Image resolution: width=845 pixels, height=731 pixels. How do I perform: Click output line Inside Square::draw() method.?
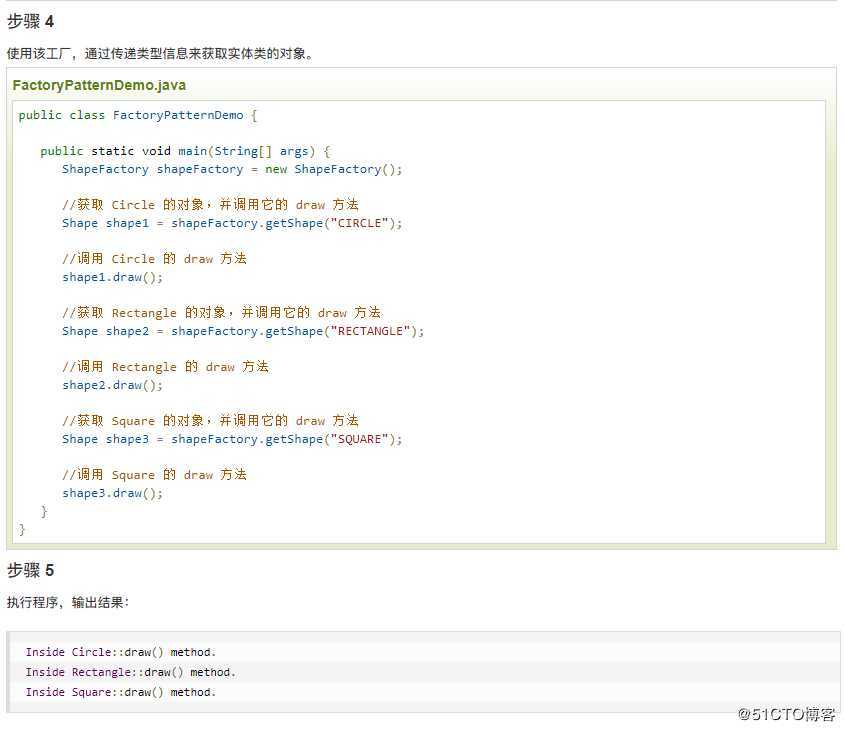tap(121, 692)
